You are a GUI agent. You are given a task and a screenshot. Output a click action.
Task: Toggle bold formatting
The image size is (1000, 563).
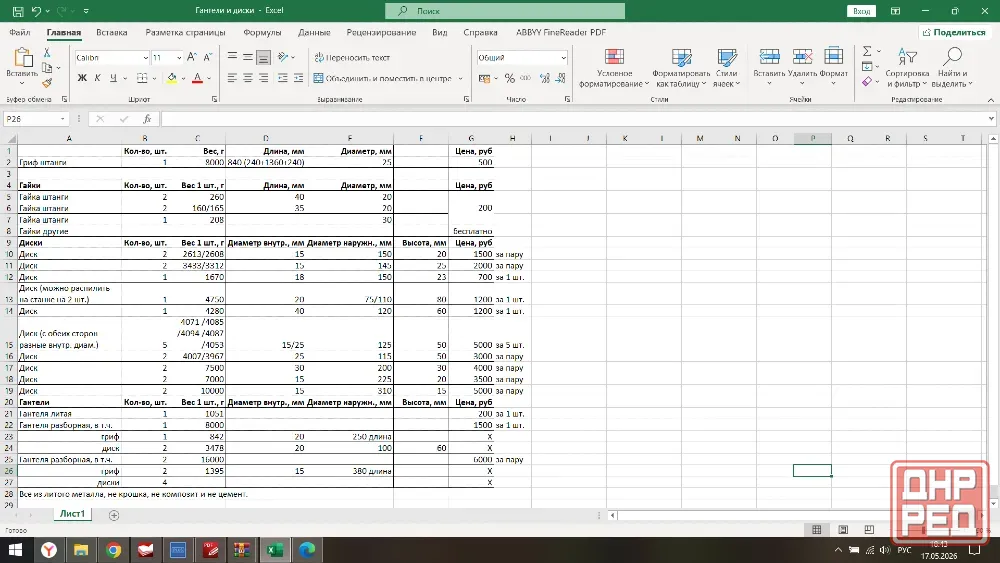coord(82,78)
